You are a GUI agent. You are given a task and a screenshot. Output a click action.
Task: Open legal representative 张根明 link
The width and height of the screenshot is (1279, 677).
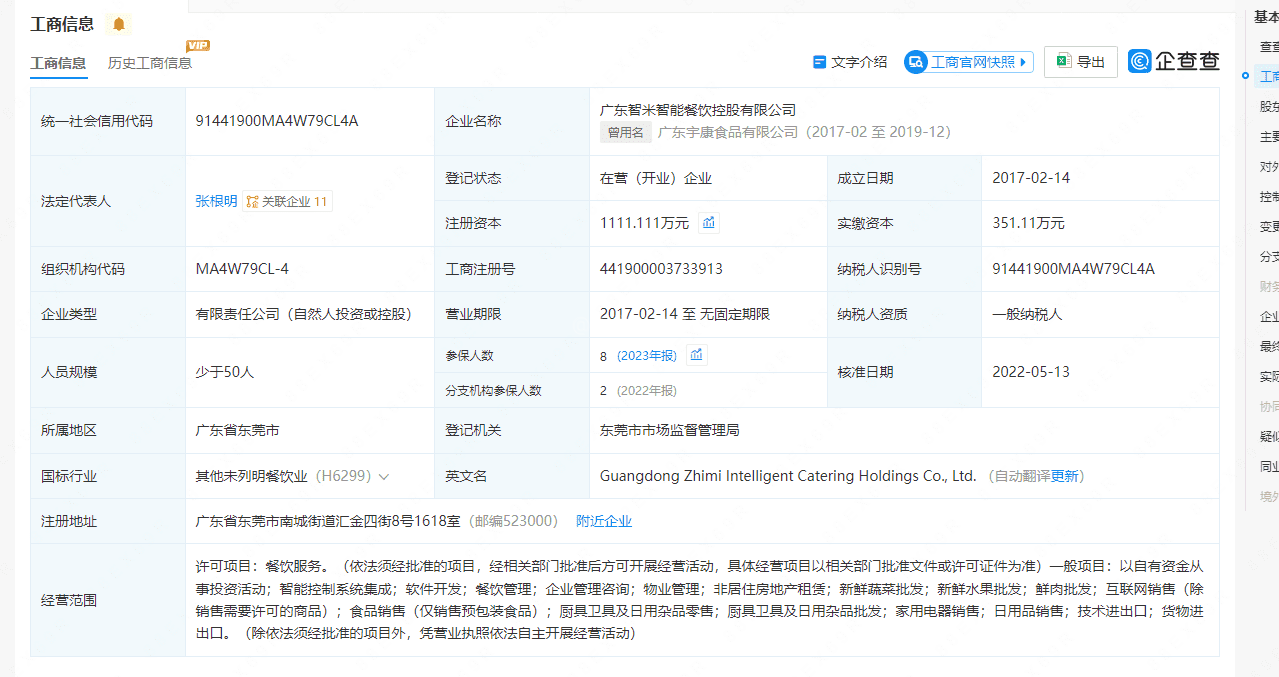(216, 201)
